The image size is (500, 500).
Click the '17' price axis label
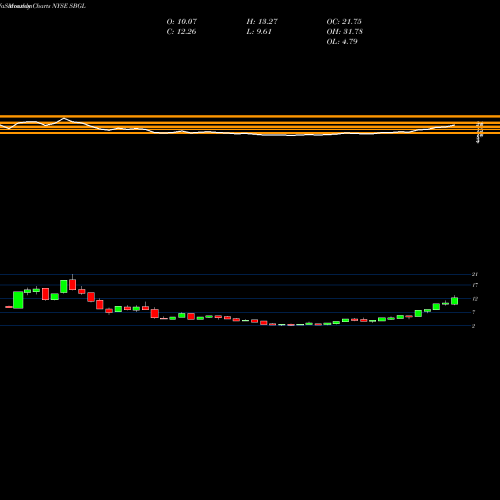pos(475,285)
